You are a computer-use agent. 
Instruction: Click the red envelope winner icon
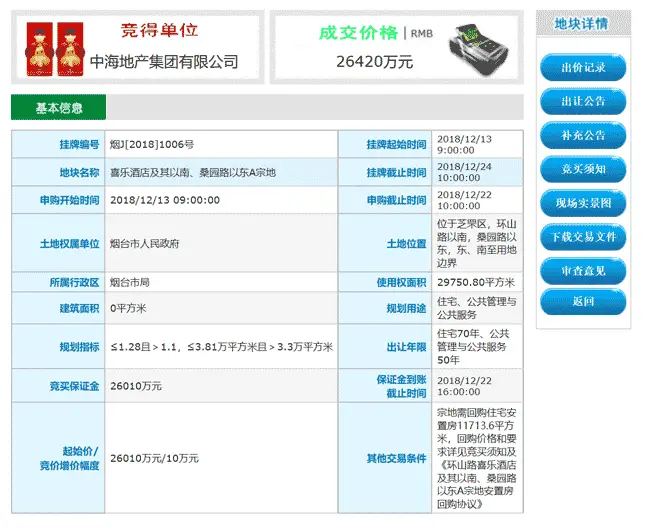55,49
